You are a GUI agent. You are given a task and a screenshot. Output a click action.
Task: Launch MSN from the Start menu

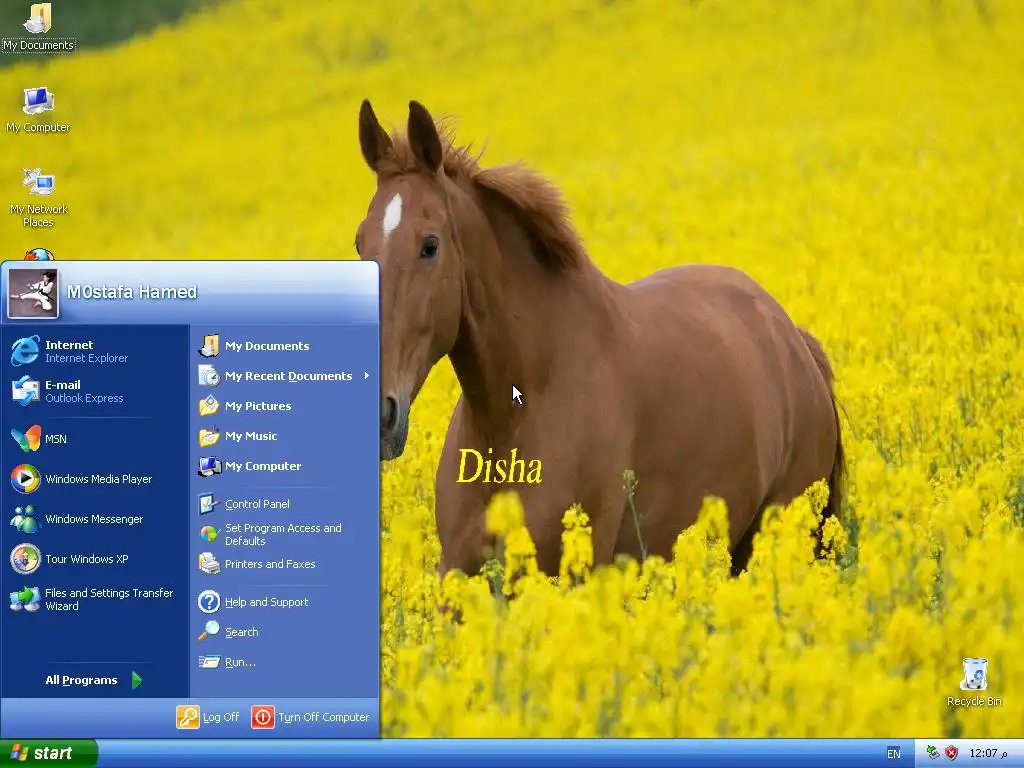[95, 438]
